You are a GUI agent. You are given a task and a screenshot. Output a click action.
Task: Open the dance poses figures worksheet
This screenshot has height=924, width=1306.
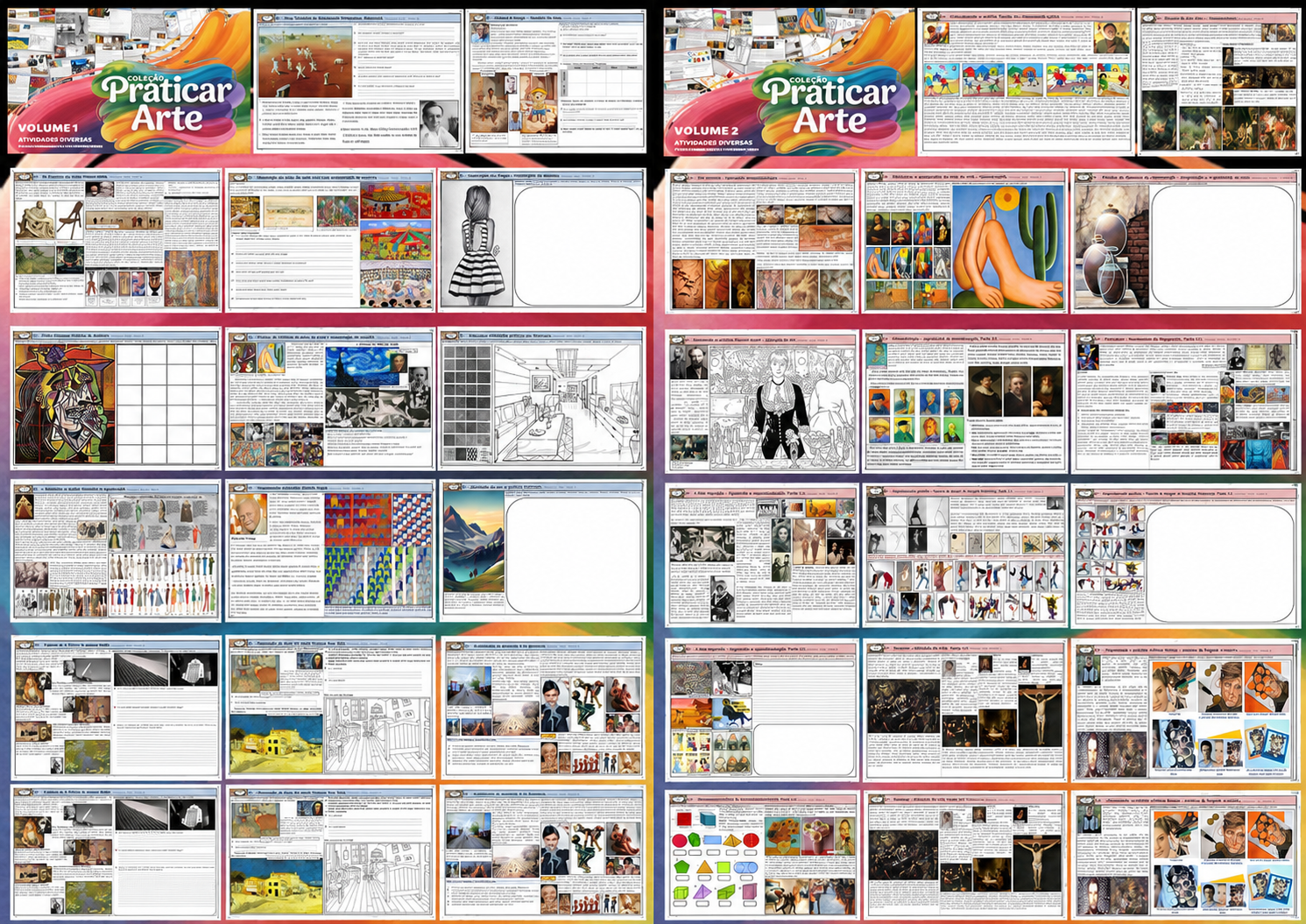click(x=965, y=555)
